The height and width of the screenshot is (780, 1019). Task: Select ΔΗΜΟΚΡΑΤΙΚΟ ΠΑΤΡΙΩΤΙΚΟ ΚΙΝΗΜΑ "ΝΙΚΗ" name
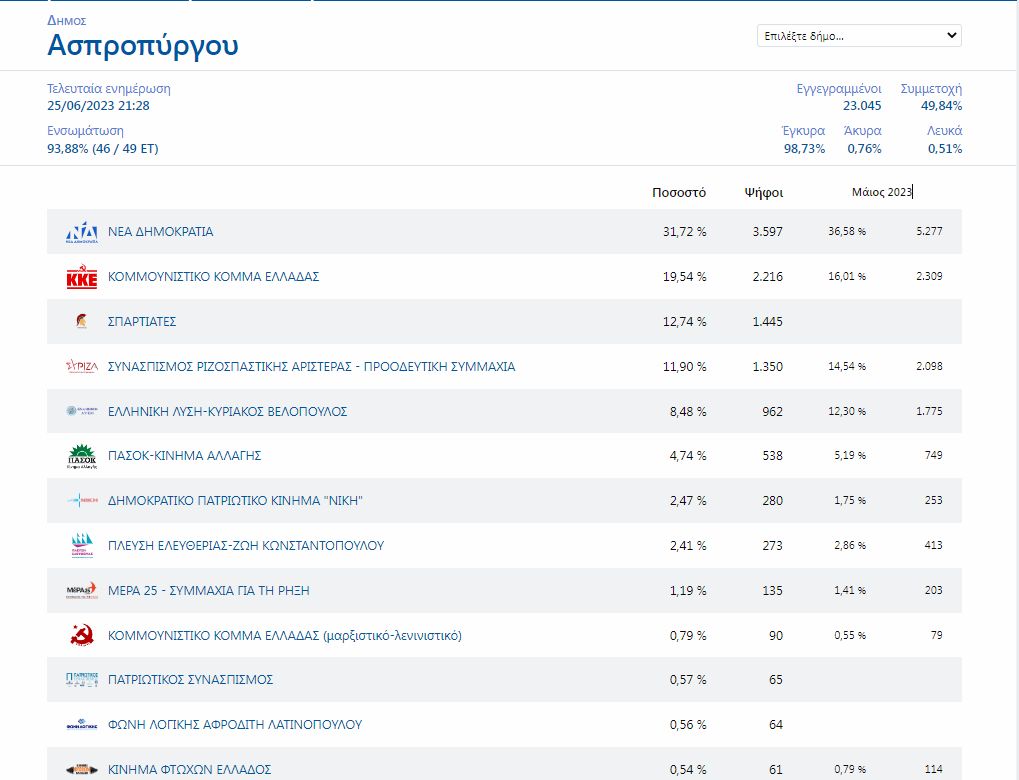235,500
